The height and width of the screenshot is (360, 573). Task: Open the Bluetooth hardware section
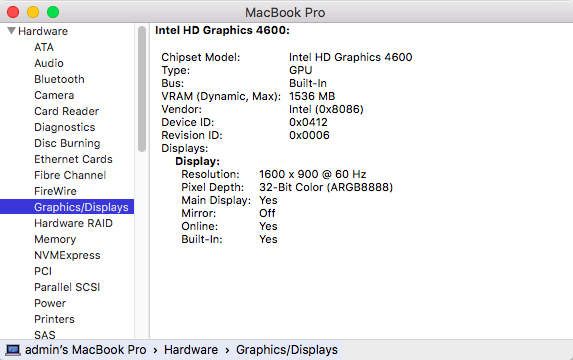(x=59, y=79)
